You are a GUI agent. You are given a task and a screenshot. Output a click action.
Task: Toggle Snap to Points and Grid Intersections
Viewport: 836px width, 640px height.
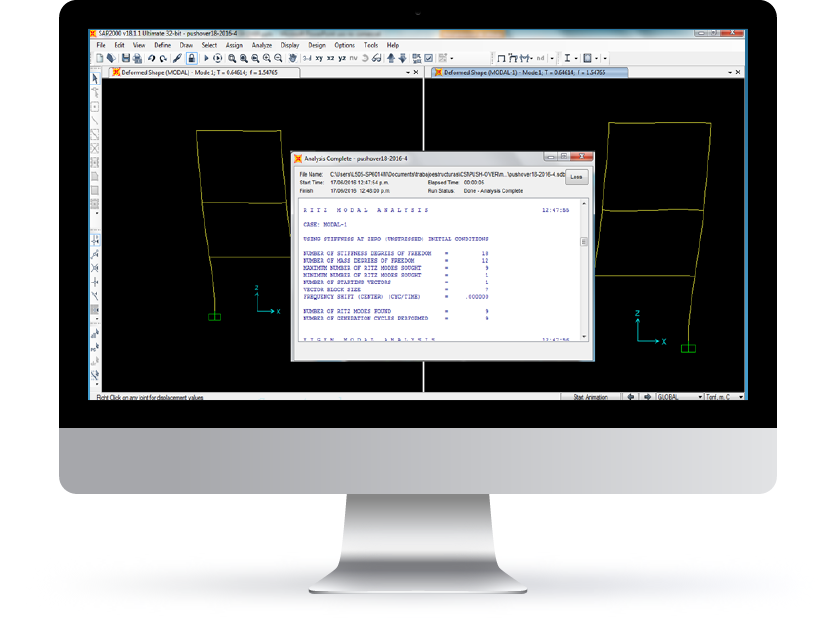[x=95, y=241]
